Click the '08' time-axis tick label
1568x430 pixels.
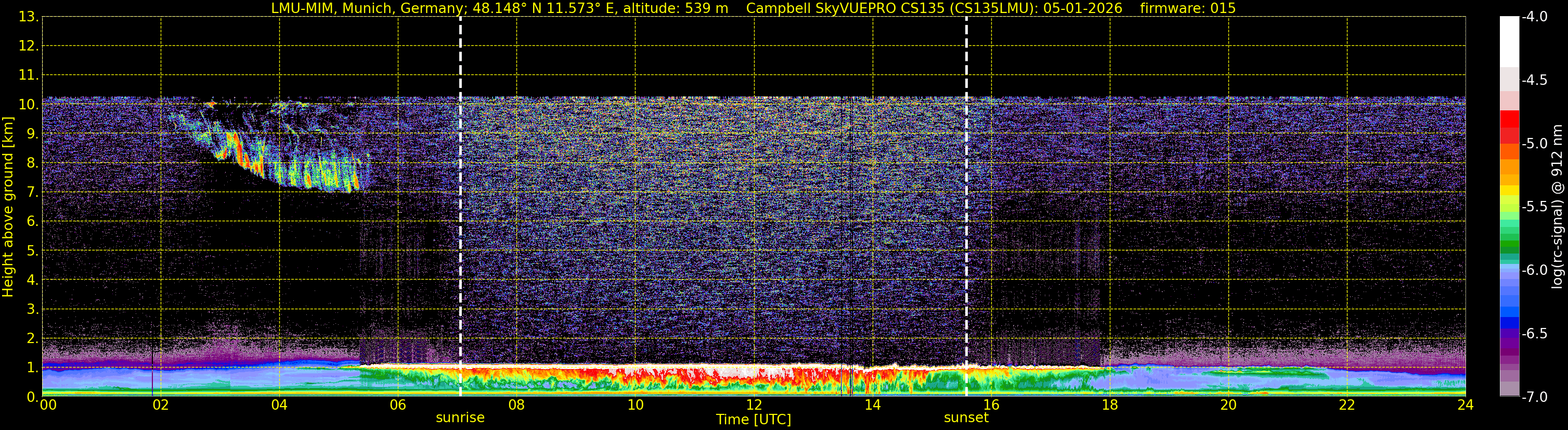coord(517,405)
